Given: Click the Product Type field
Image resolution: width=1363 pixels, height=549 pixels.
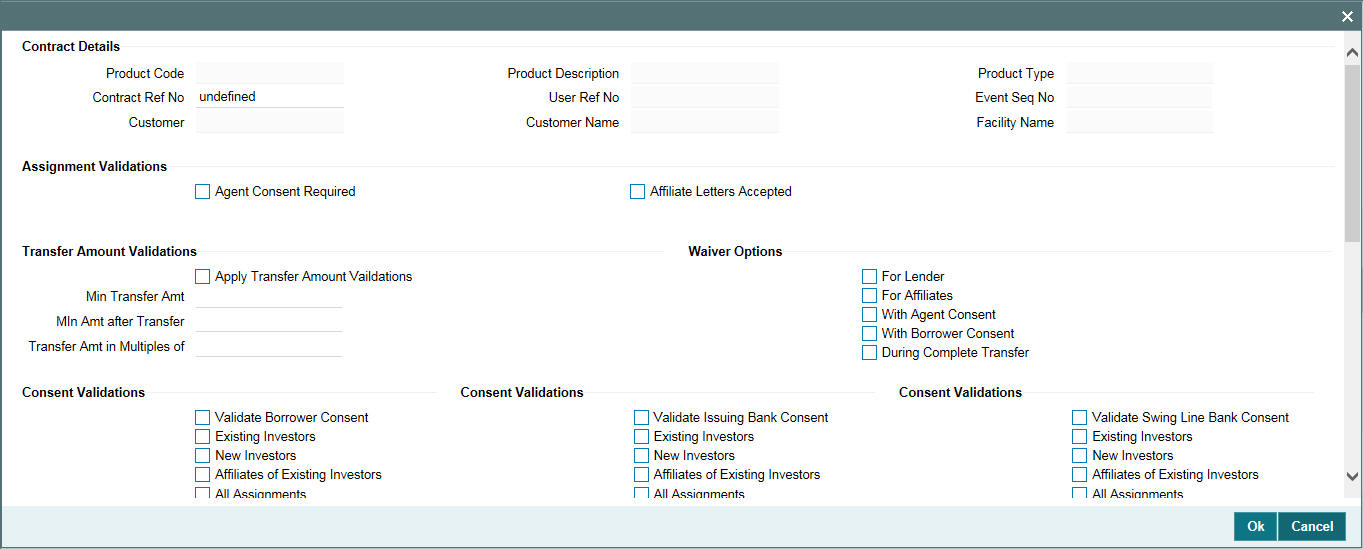Looking at the screenshot, I should 1140,73.
